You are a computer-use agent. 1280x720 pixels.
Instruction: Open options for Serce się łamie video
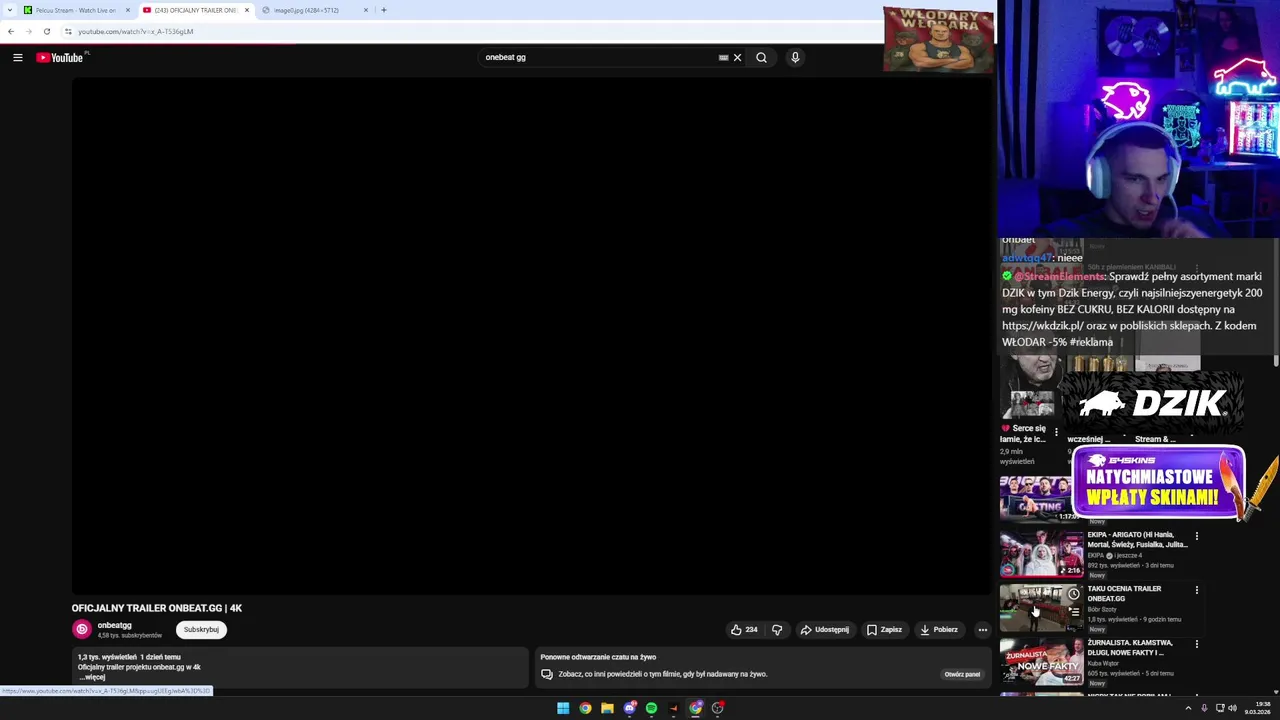(x=1056, y=432)
